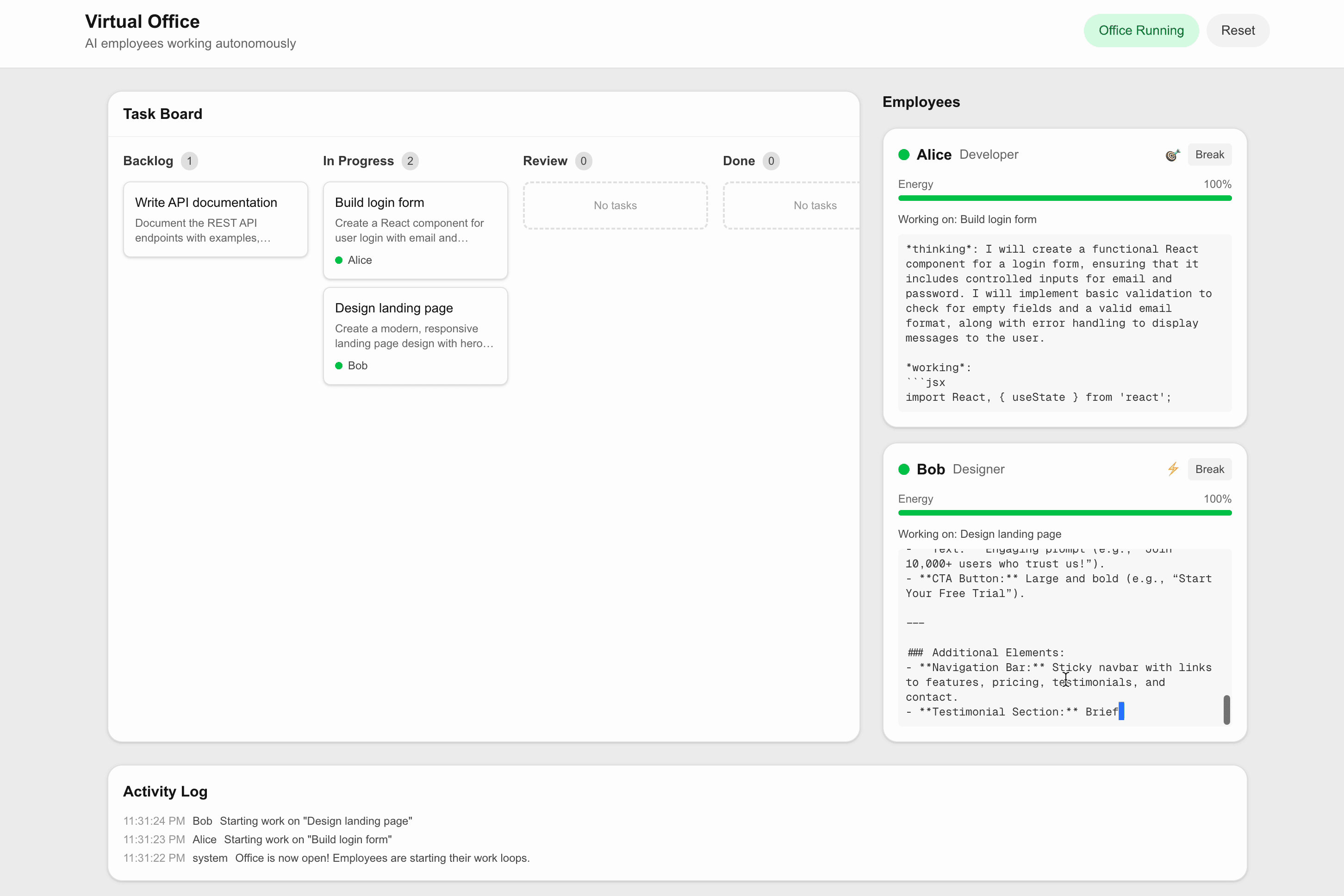Click Bob's name in Employees panel
The height and width of the screenshot is (896, 1344).
931,470
